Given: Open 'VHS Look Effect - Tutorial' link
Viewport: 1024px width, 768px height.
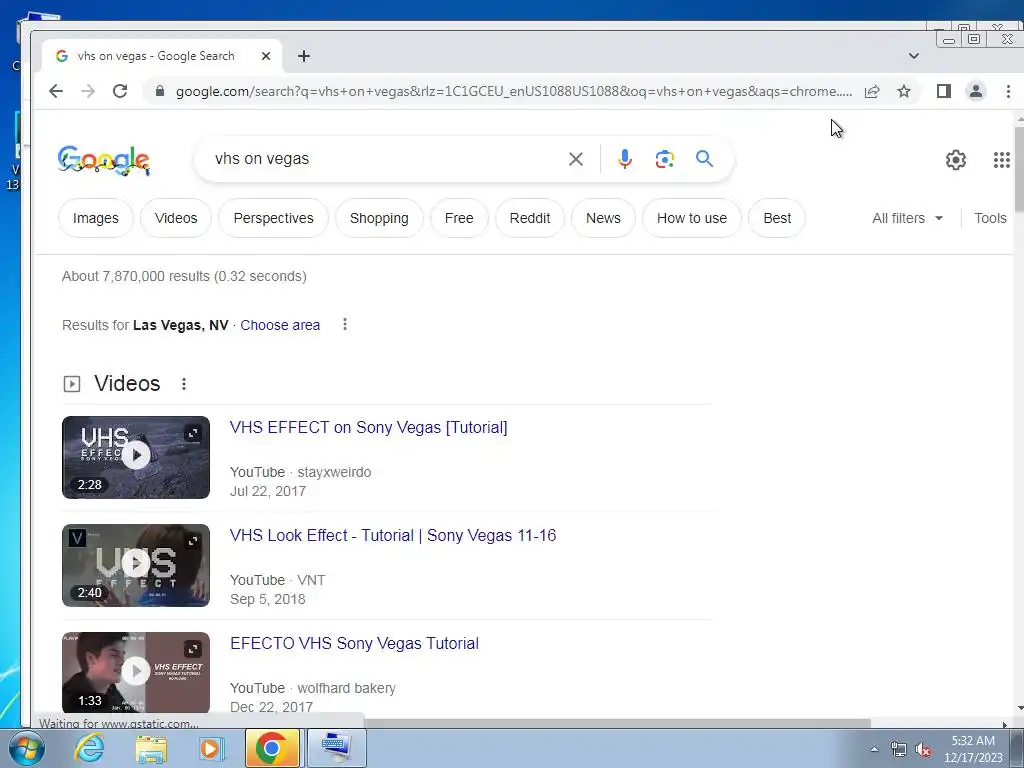Looking at the screenshot, I should (393, 536).
